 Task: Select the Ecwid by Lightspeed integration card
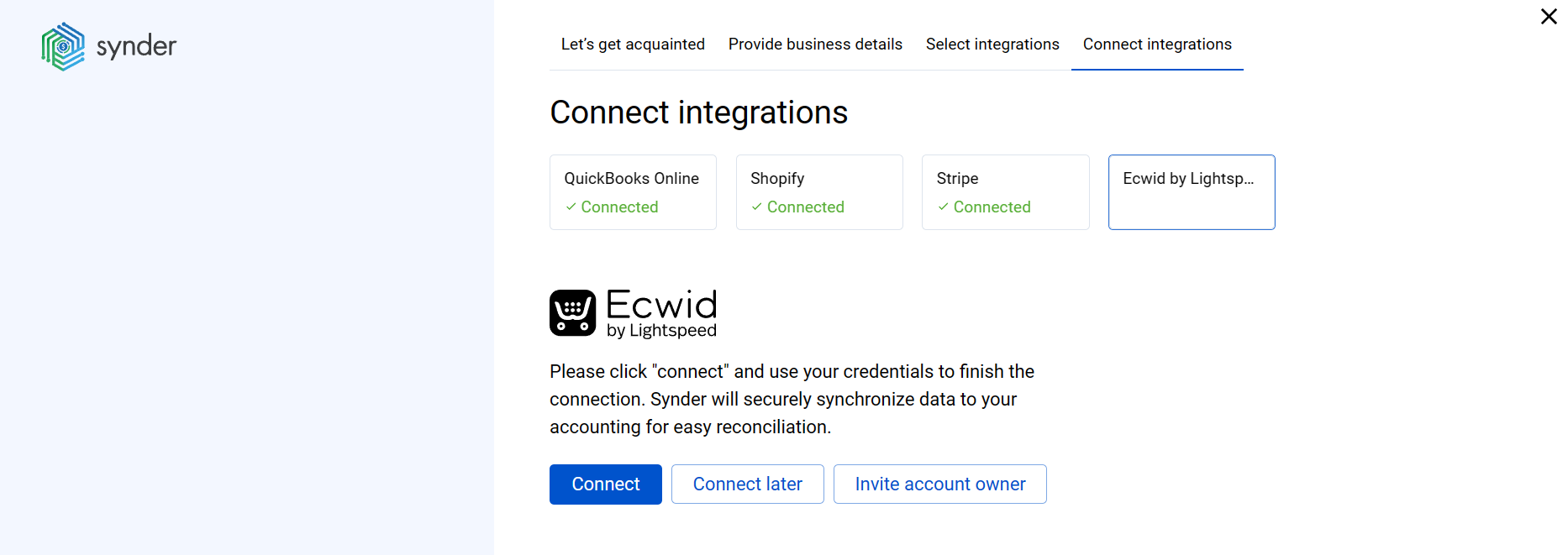coord(1191,191)
